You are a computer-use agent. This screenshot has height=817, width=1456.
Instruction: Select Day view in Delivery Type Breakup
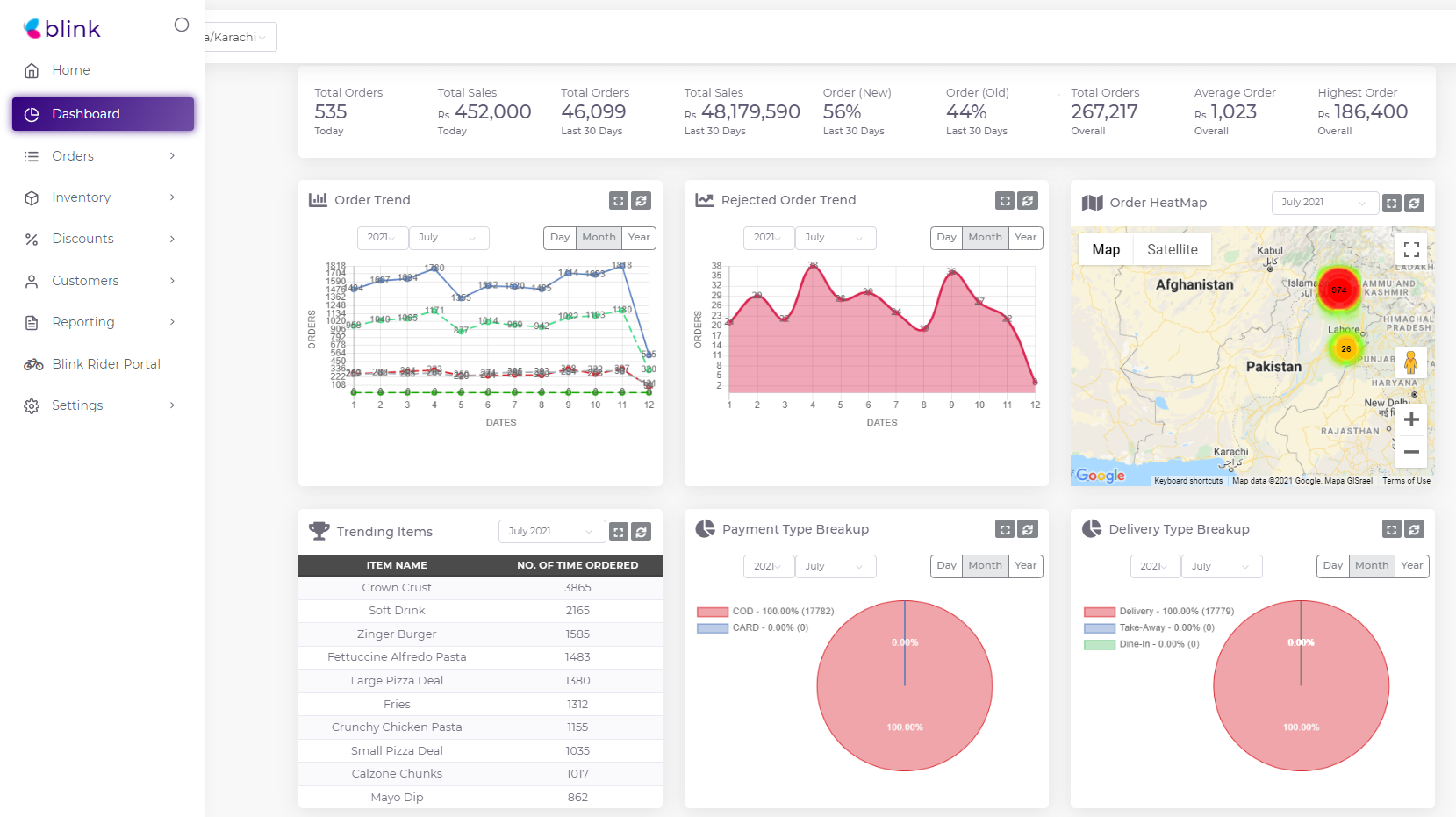tap(1332, 566)
